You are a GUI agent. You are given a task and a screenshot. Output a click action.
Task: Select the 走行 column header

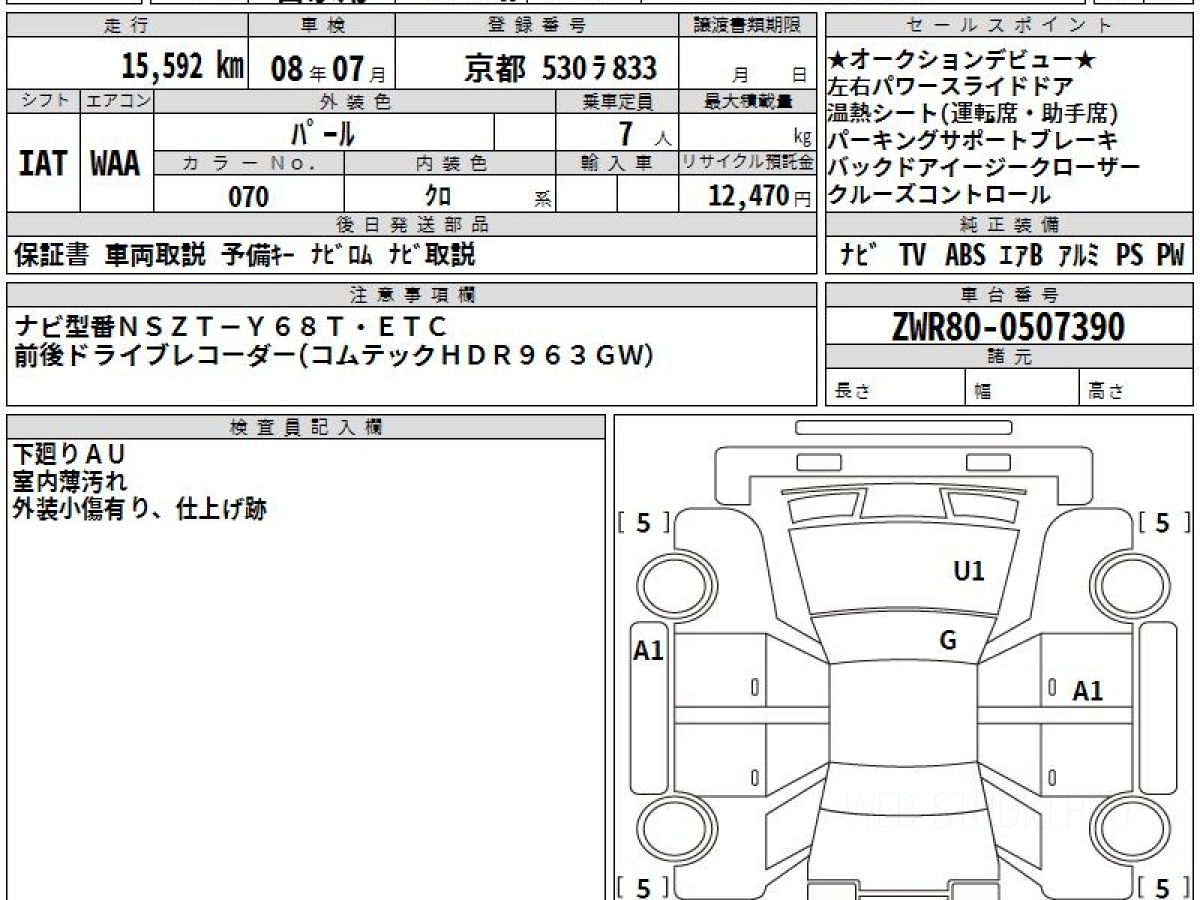(x=126, y=26)
